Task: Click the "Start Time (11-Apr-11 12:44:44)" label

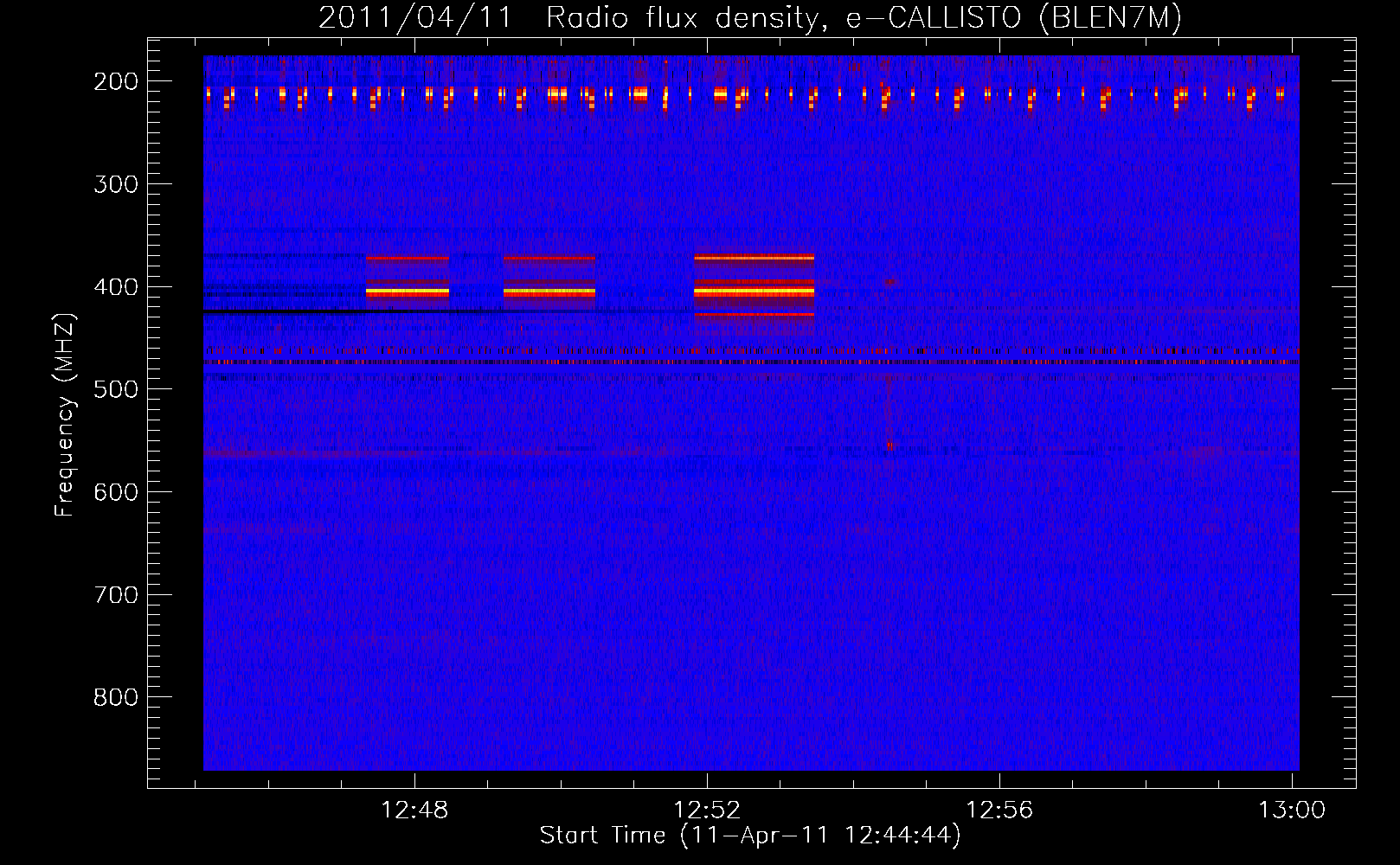Action: tap(750, 836)
